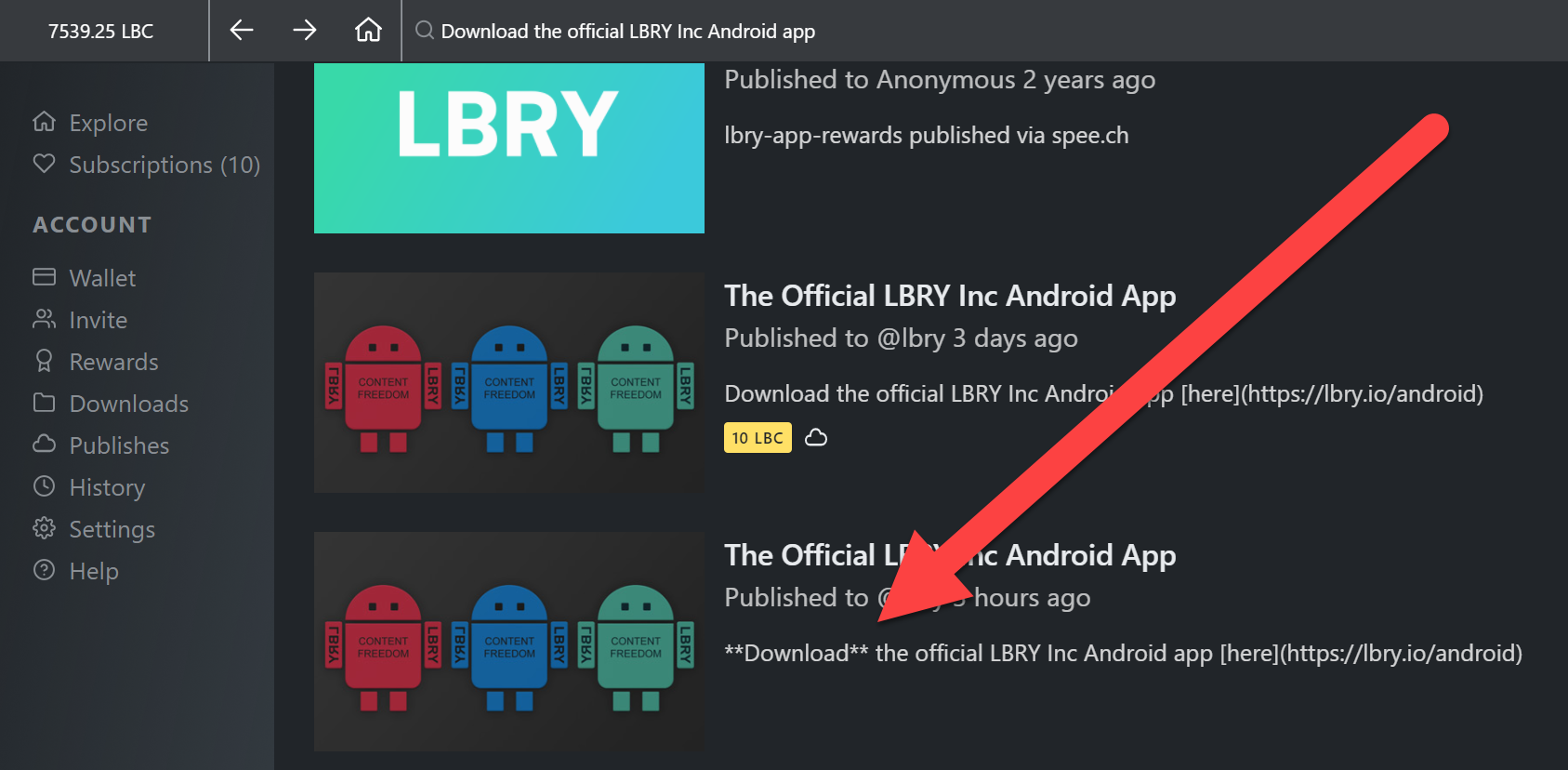1568x770 pixels.
Task: Open the teal LBRY logo thumbnail
Action: point(509,148)
